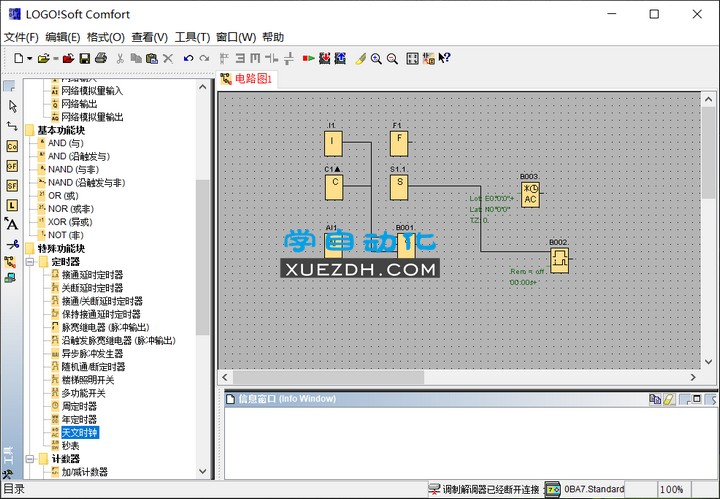This screenshot has width=720, height=499.
Task: Open a file via the folder icon
Action: [44, 58]
